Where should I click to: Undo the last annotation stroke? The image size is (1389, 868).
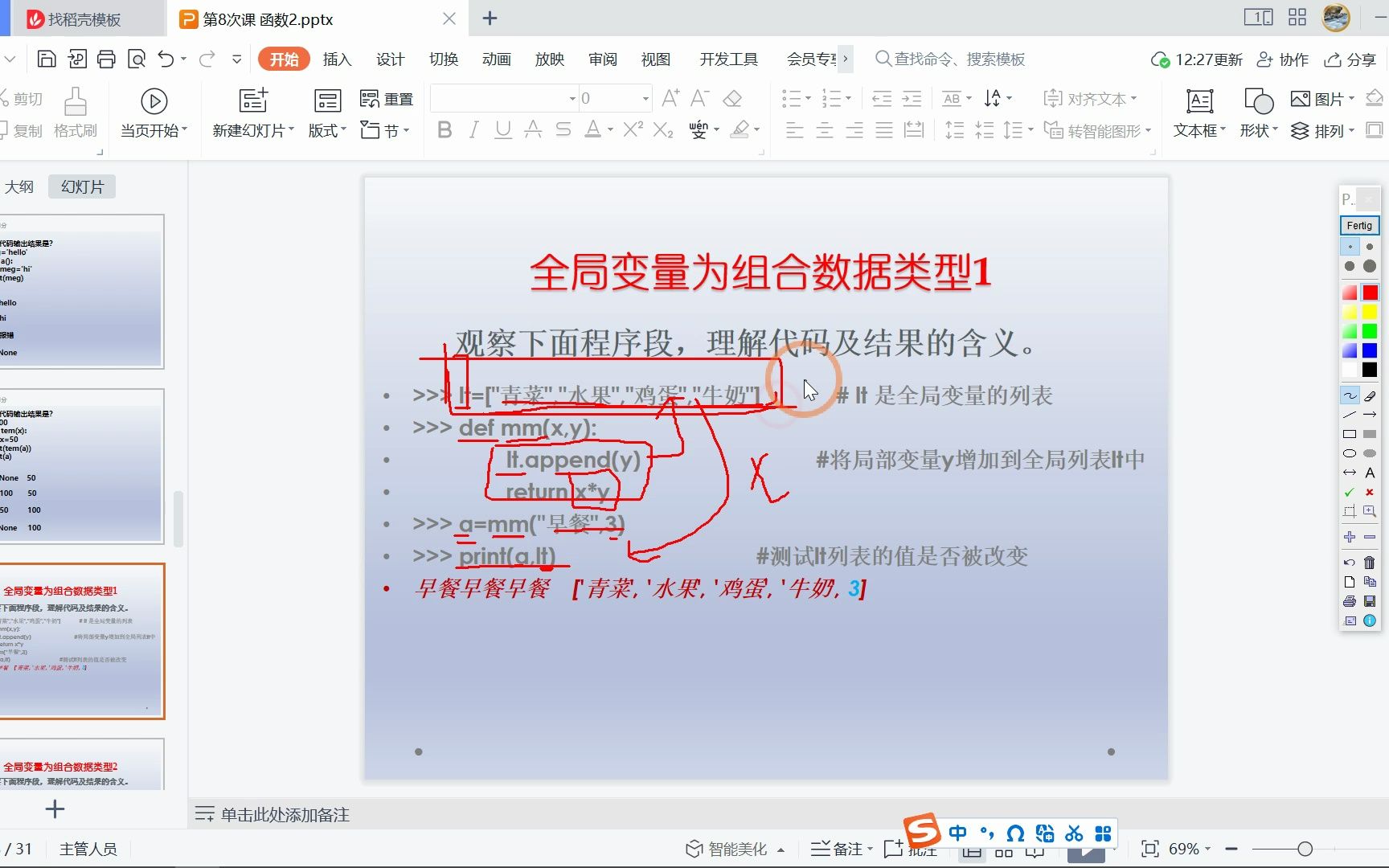click(1349, 563)
